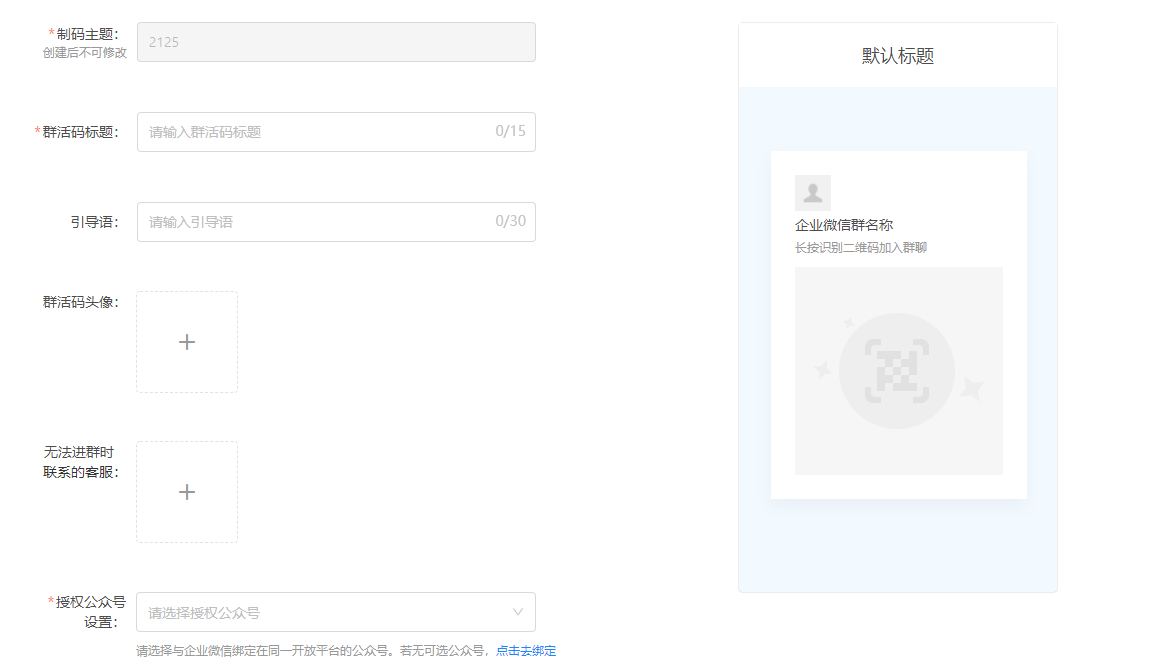Focus the 群活码标题 input field
The height and width of the screenshot is (671, 1151).
pos(336,132)
